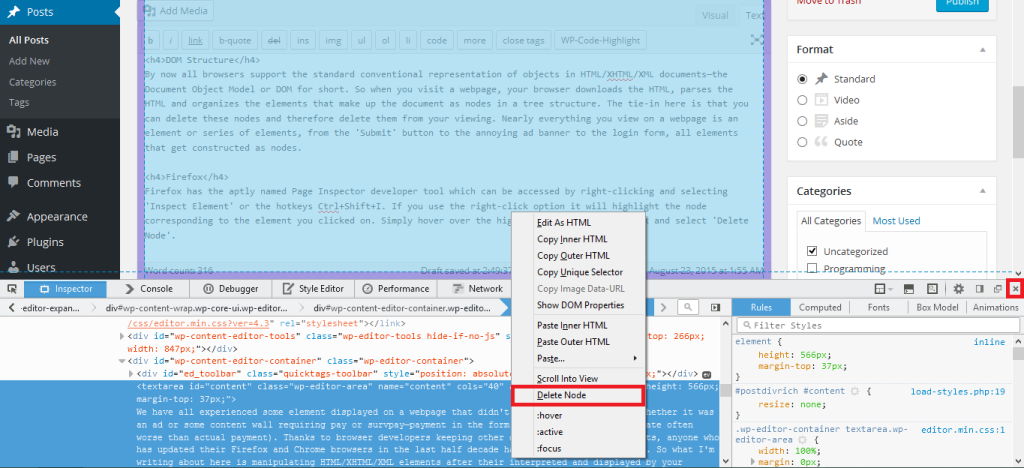Screen dimensions: 1024x468
Task: Open the Inspector tab
Action: coord(66,289)
